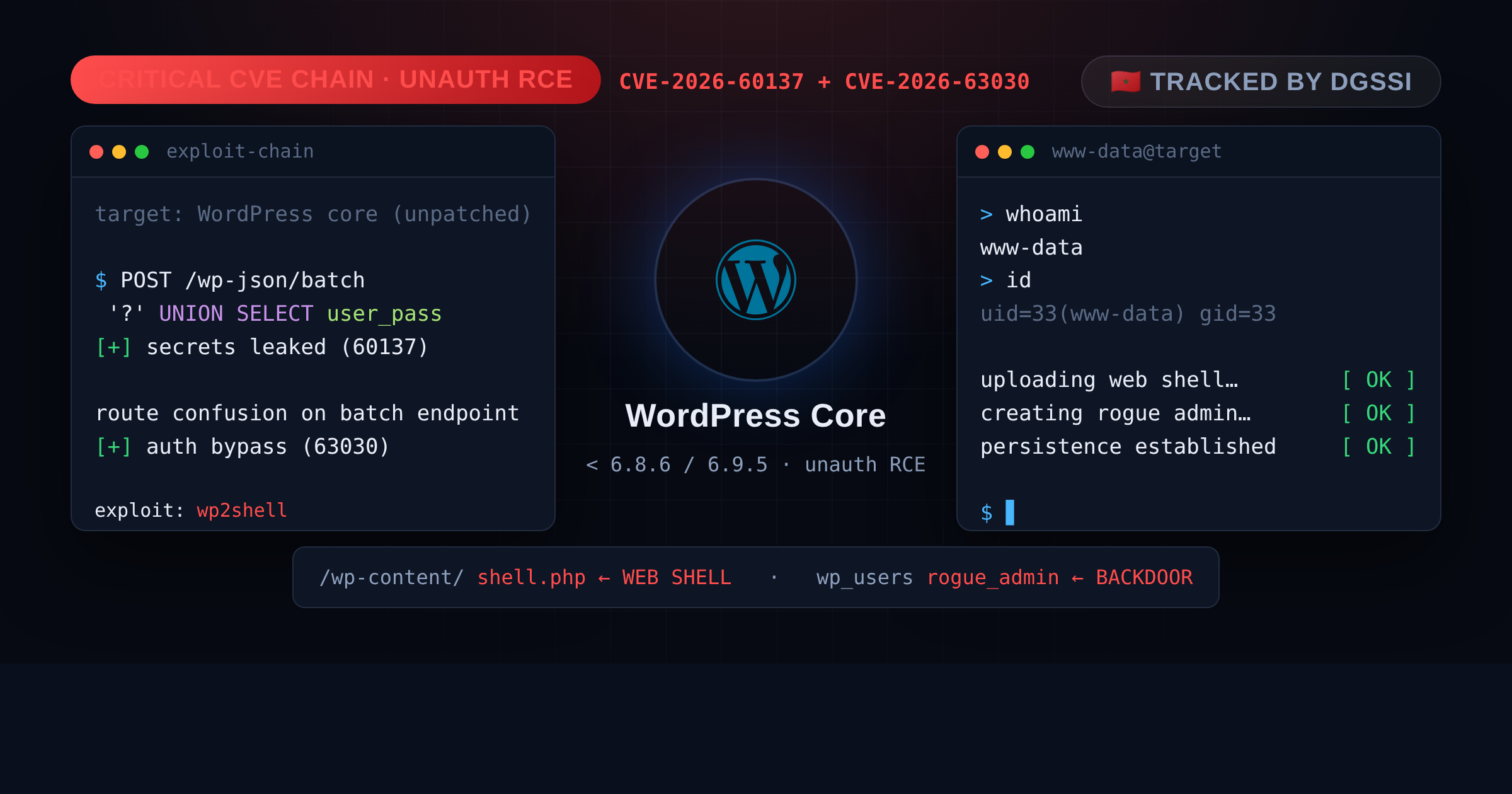1512x794 pixels.
Task: Click the 'UNION SELECT' keywords
Action: pyautogui.click(x=236, y=314)
